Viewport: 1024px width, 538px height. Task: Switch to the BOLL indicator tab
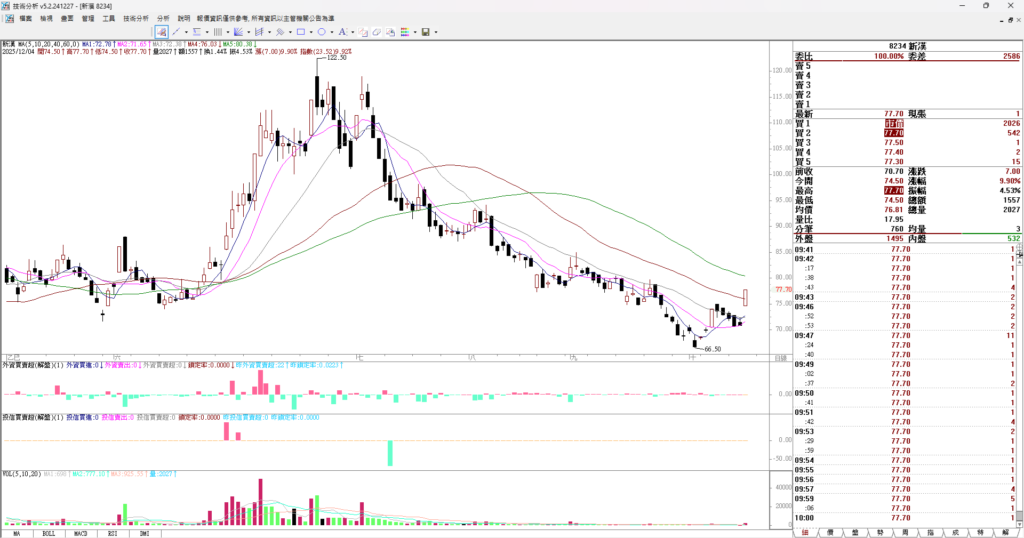point(48,533)
